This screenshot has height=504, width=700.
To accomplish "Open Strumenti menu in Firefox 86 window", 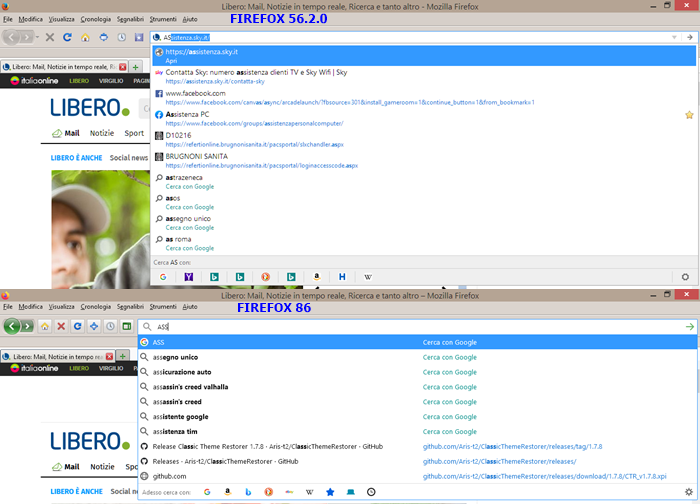I will point(163,307).
